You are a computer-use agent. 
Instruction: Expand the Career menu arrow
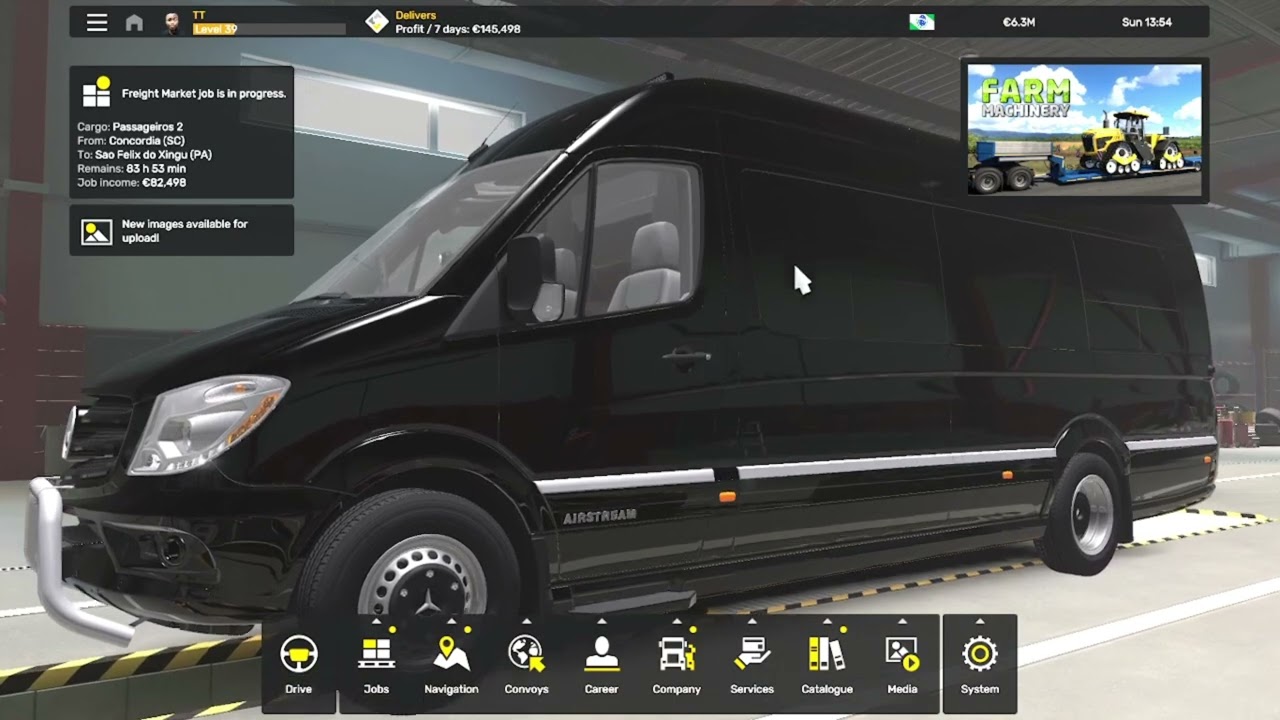click(x=602, y=621)
